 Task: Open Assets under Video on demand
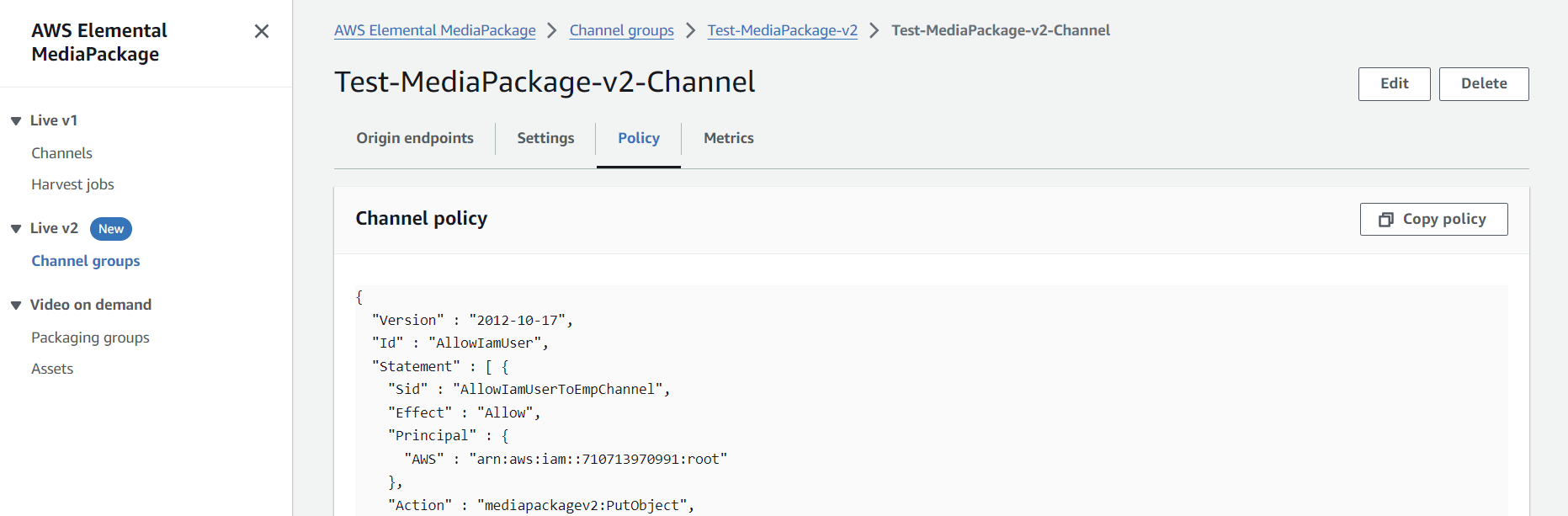coord(52,369)
